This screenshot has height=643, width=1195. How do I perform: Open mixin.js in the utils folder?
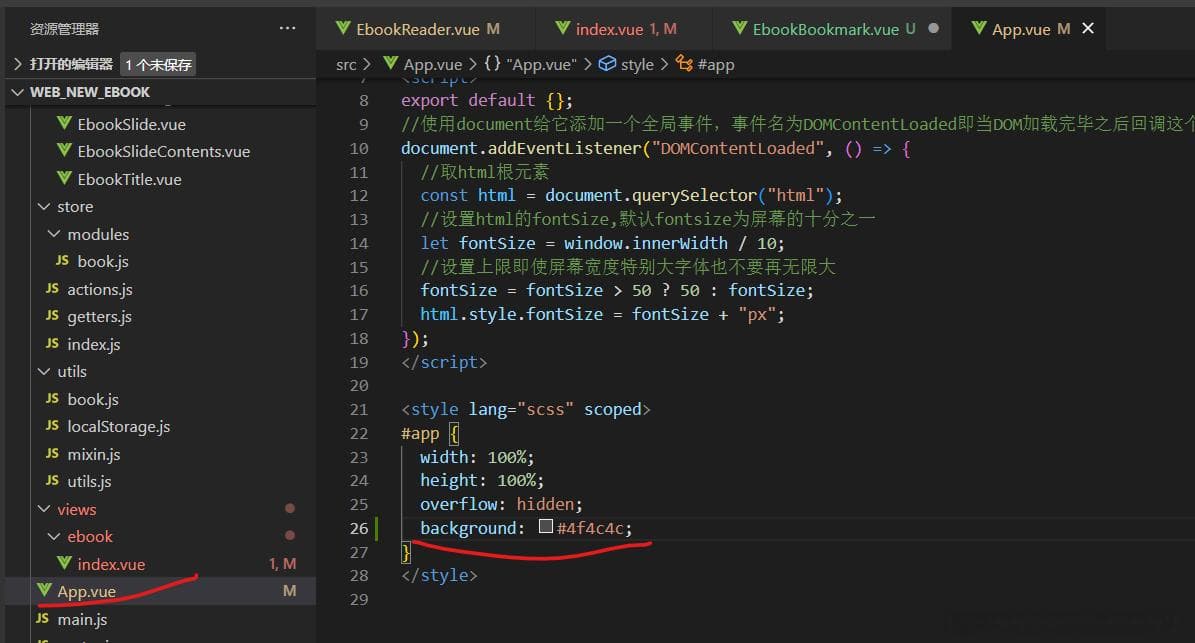[94, 454]
